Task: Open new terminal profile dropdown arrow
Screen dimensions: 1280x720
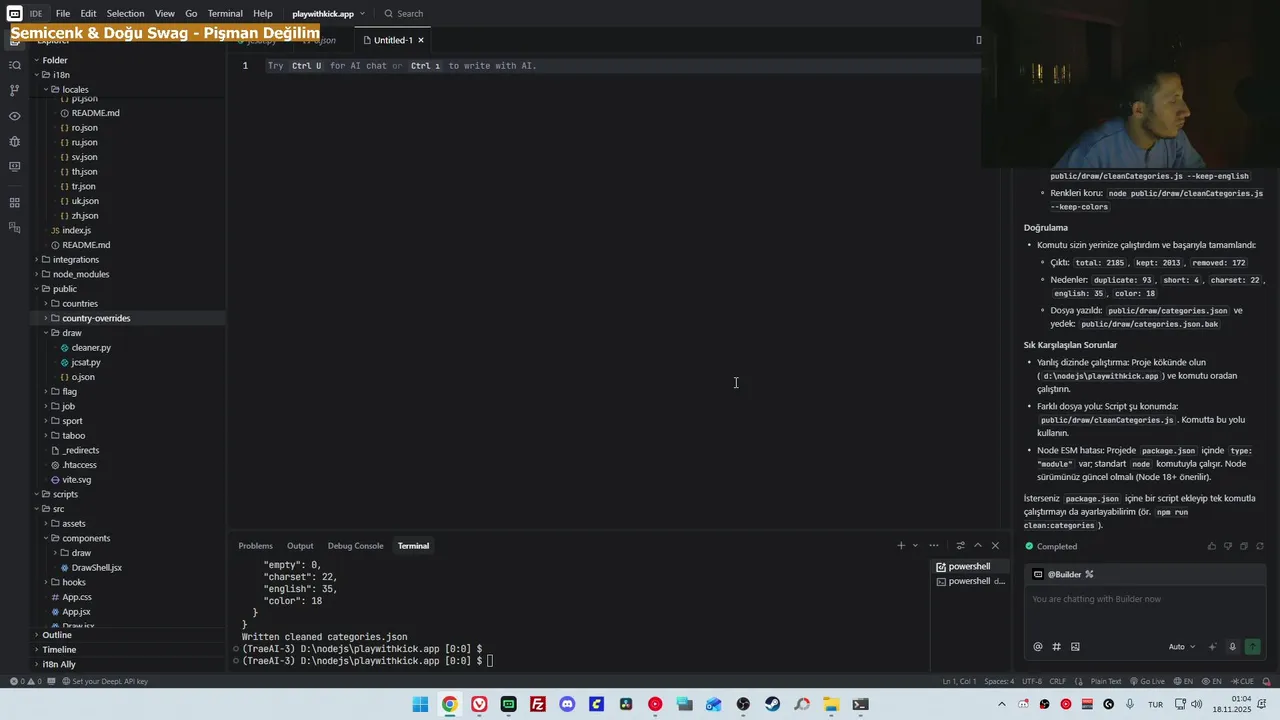Action: pyautogui.click(x=915, y=546)
